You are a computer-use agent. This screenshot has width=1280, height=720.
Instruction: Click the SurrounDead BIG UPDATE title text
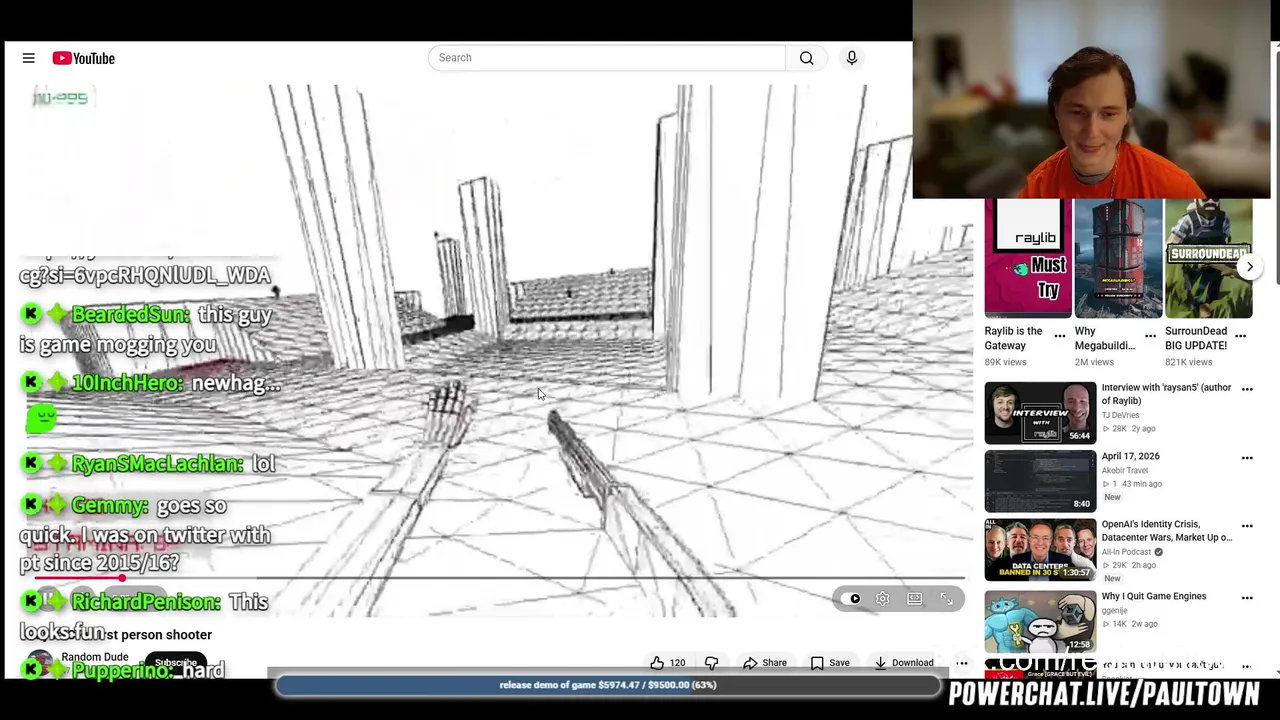[1196, 338]
